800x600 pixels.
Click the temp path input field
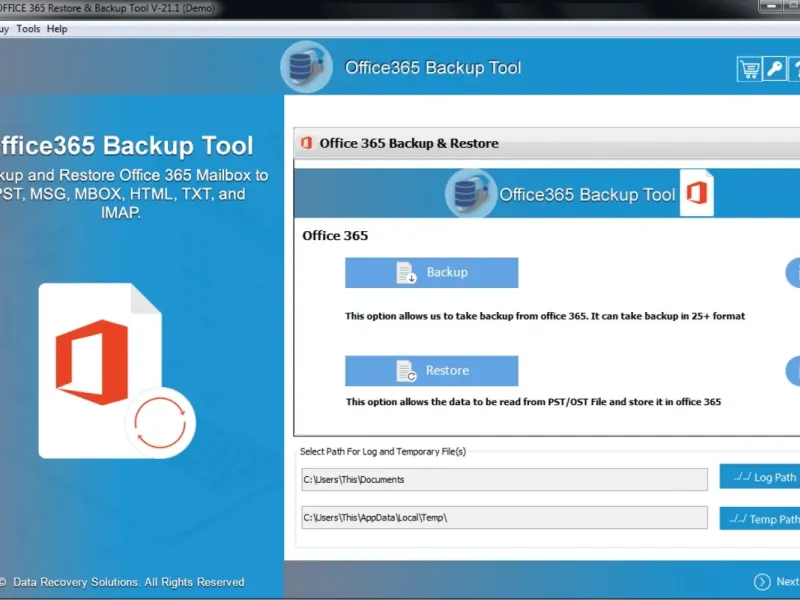[x=504, y=518]
